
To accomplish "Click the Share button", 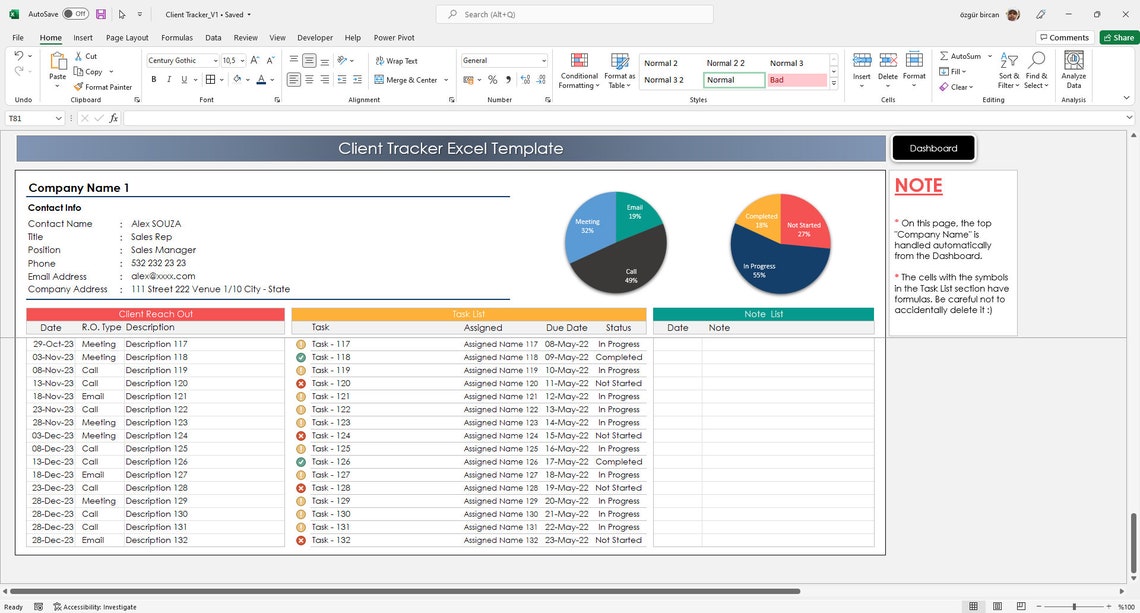I will [1117, 37].
